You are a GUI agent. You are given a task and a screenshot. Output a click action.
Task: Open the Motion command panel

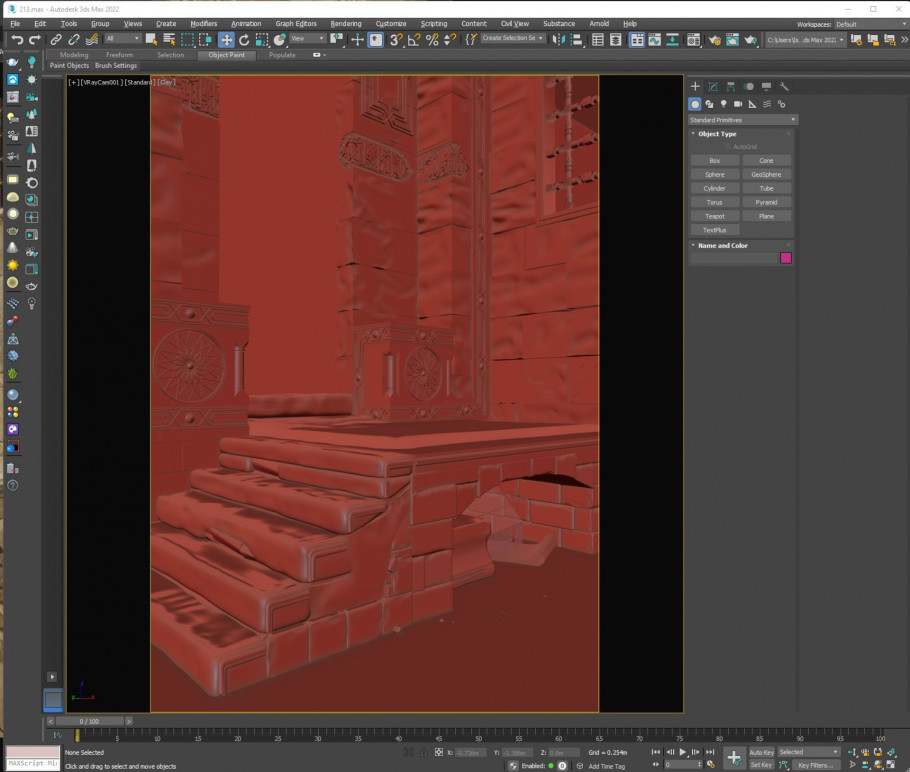tap(749, 86)
